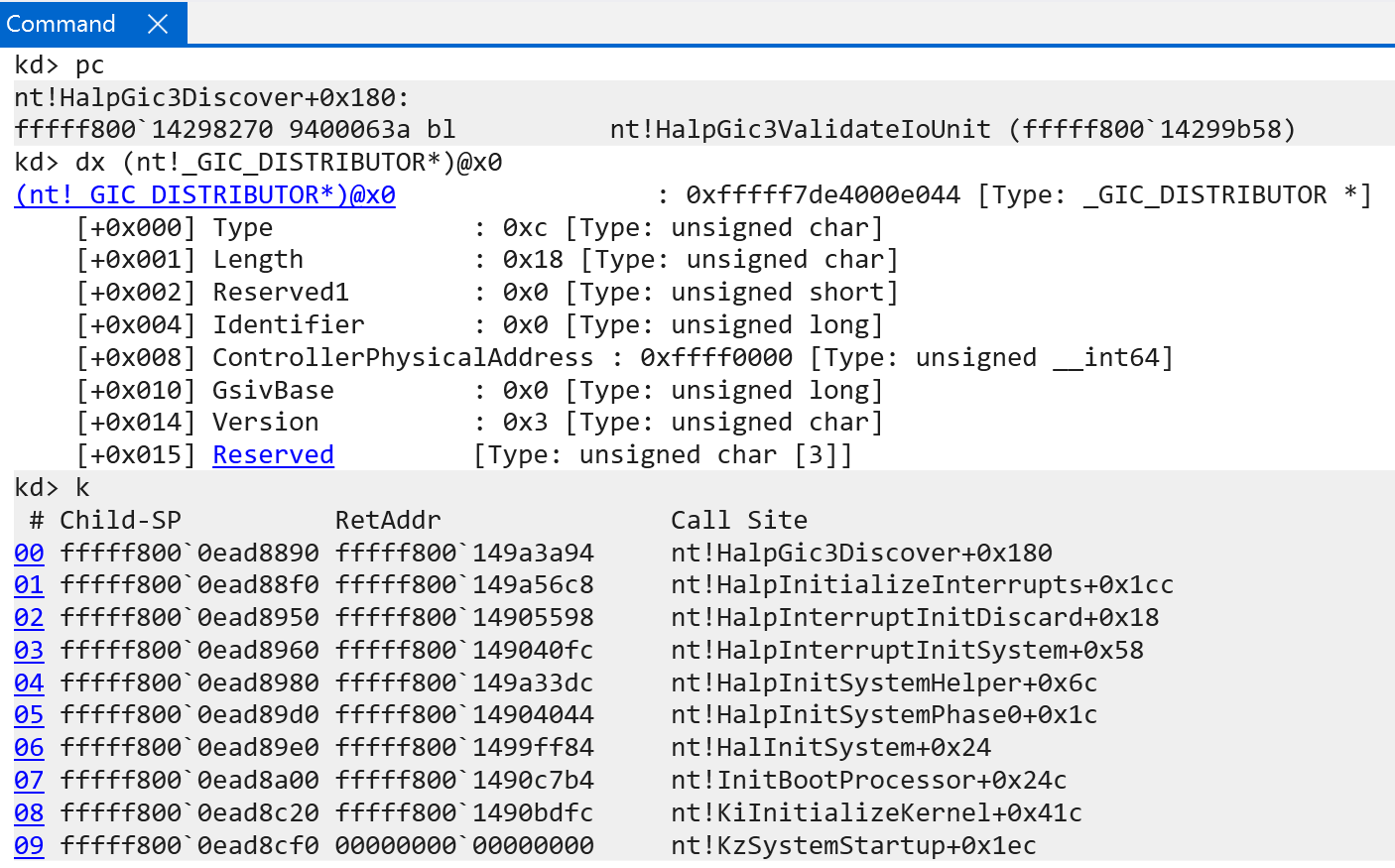Jump to stack frame 09
The height and width of the screenshot is (868, 1395).
pyautogui.click(x=29, y=846)
